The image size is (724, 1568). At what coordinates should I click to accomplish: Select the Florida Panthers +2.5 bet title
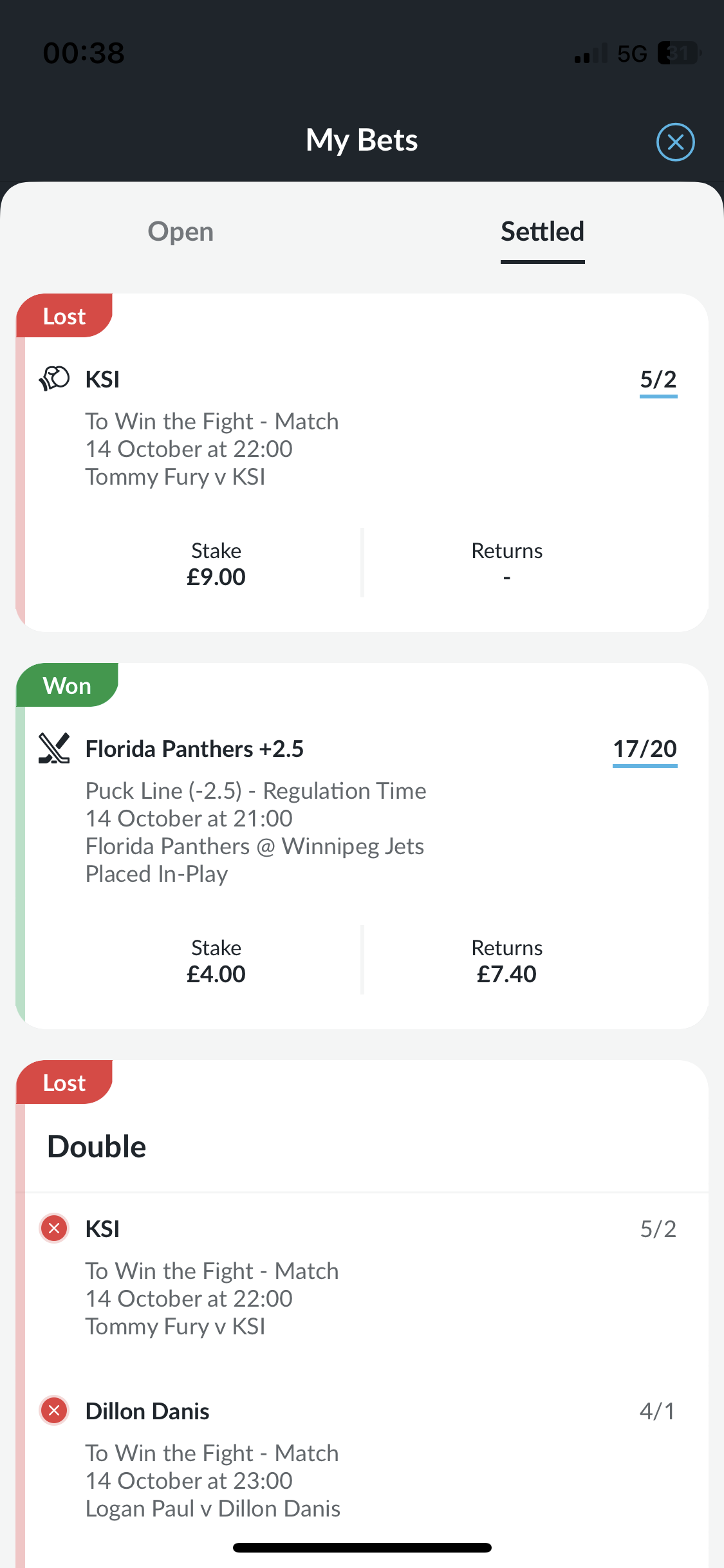[194, 749]
